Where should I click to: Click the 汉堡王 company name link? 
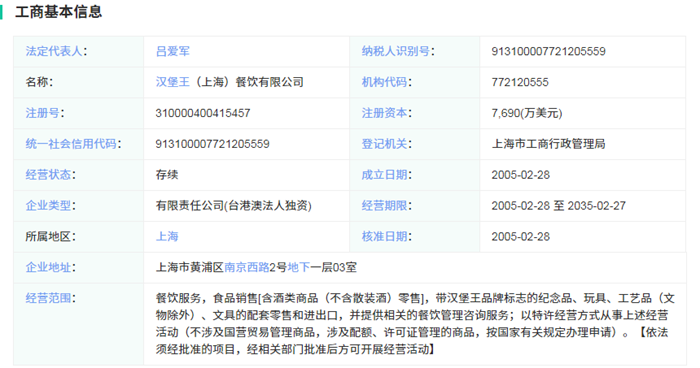click(173, 82)
